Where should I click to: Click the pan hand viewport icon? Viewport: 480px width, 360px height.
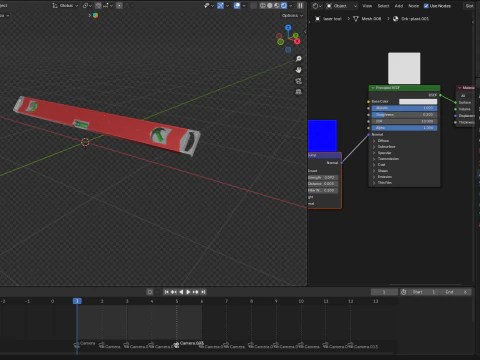(x=298, y=70)
